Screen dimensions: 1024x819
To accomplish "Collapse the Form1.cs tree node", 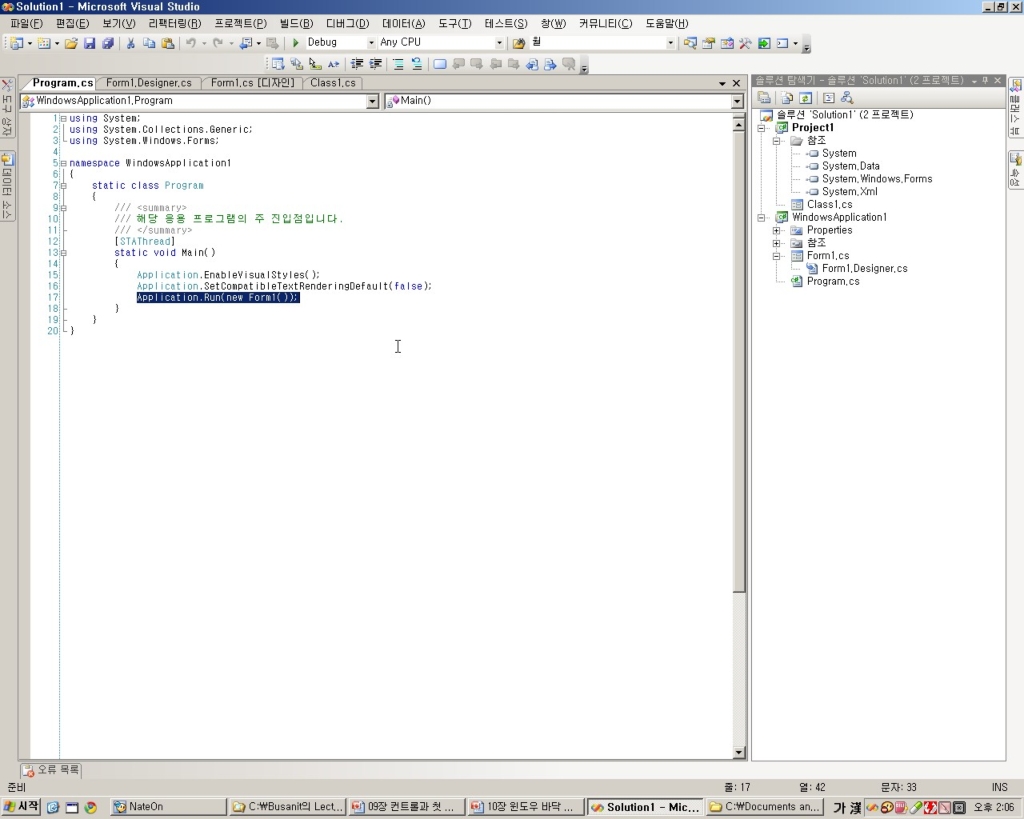I will coord(776,256).
